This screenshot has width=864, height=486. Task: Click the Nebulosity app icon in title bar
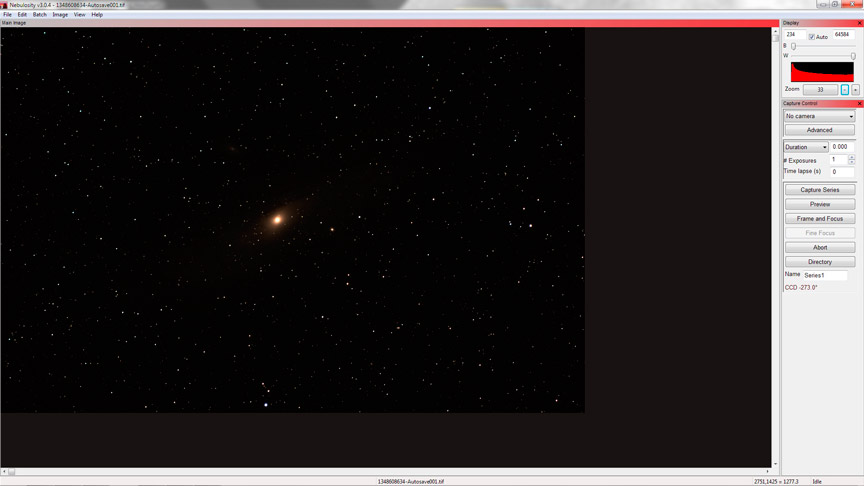[x=4, y=5]
